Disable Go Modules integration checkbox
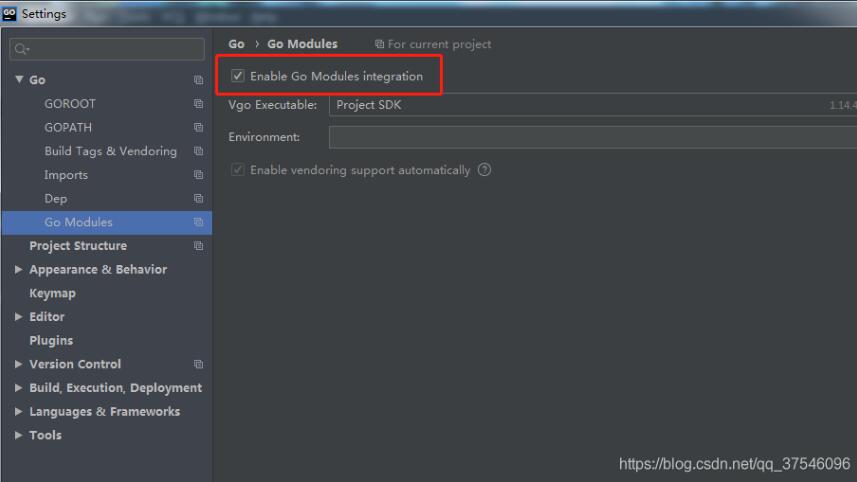This screenshot has height=482, width=857. click(238, 76)
